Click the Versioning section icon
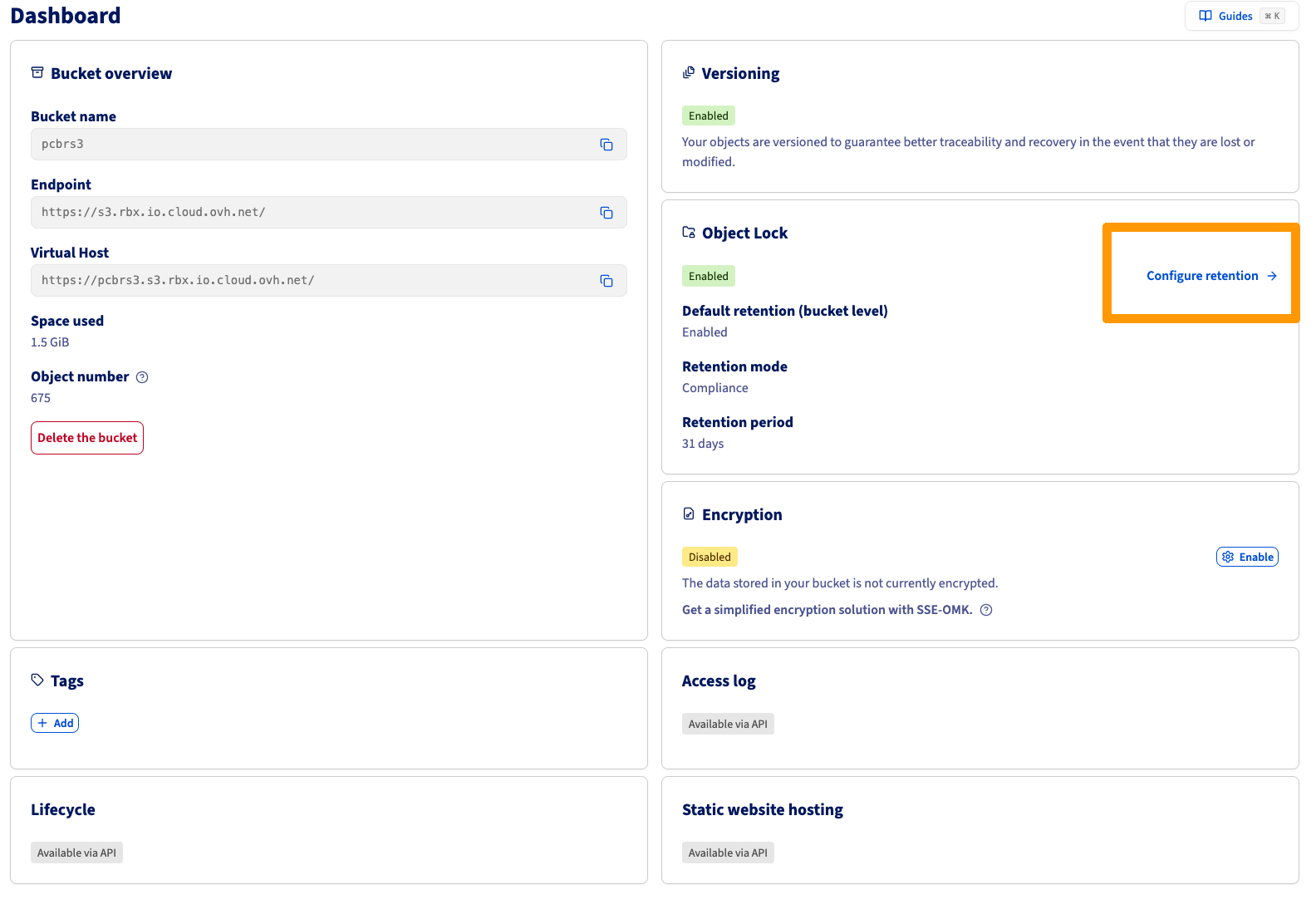The height and width of the screenshot is (914, 1316). click(689, 73)
